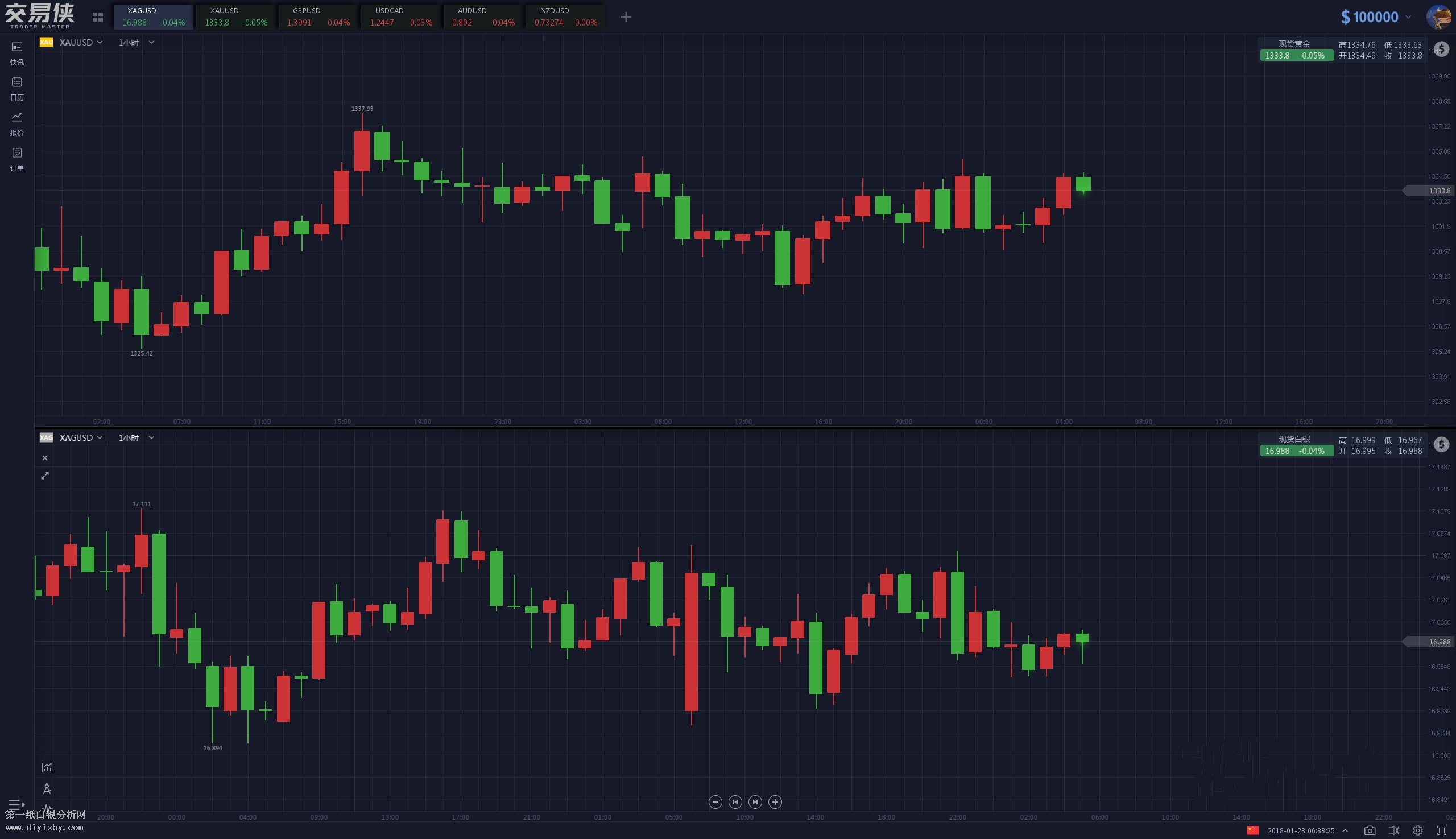This screenshot has width=1456, height=839.
Task: Toggle the muted sound speaker icon
Action: 1393,830
